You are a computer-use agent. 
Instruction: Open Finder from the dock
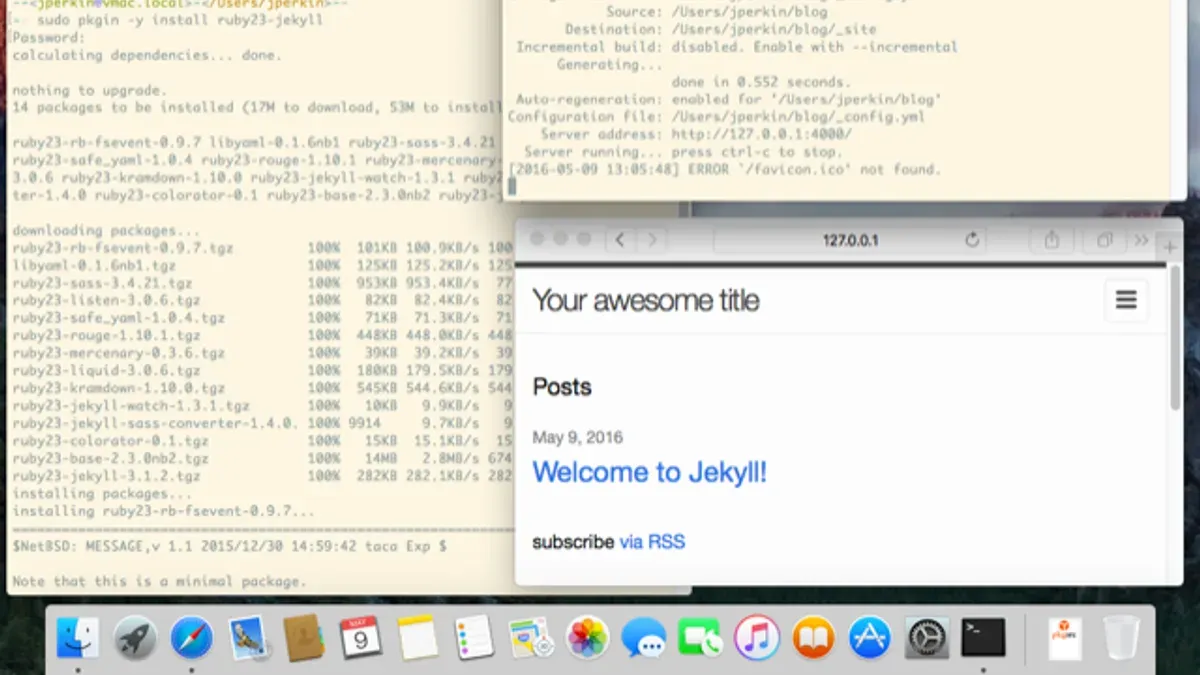(77, 637)
